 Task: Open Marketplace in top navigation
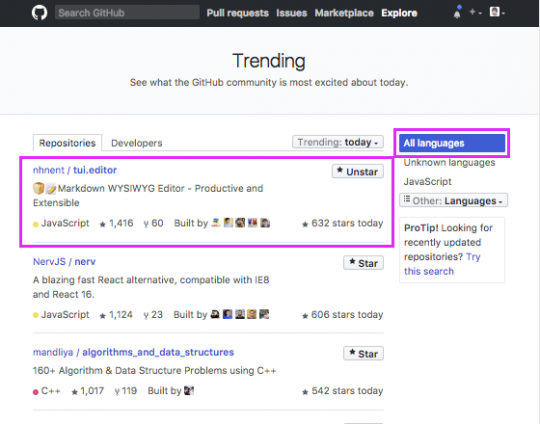coord(344,13)
